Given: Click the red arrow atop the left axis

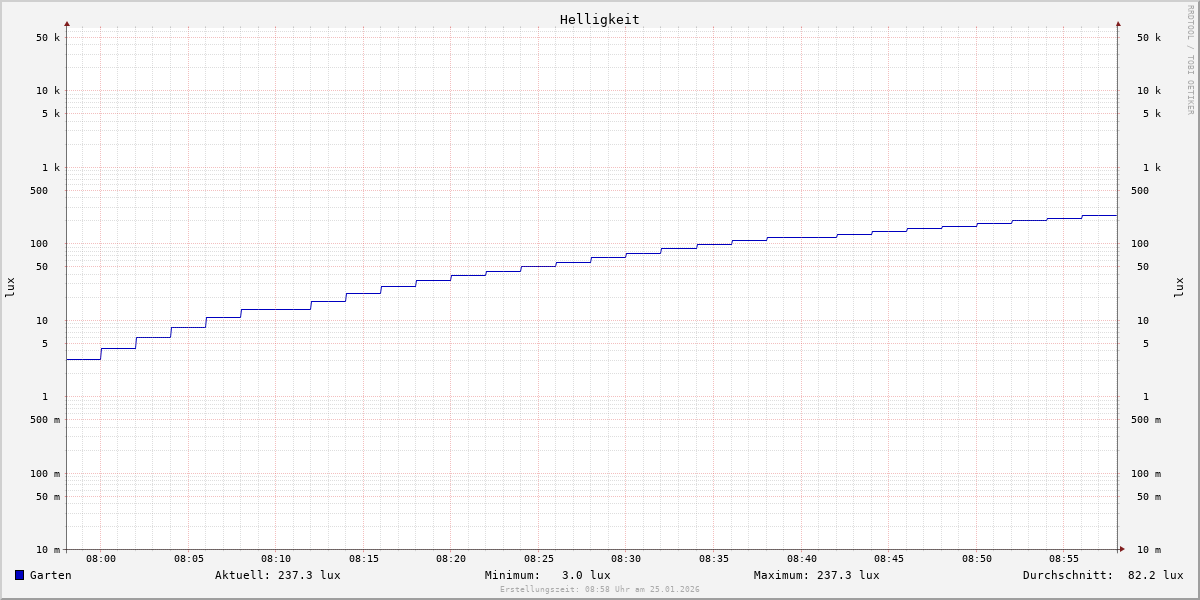Looking at the screenshot, I should 67,23.
